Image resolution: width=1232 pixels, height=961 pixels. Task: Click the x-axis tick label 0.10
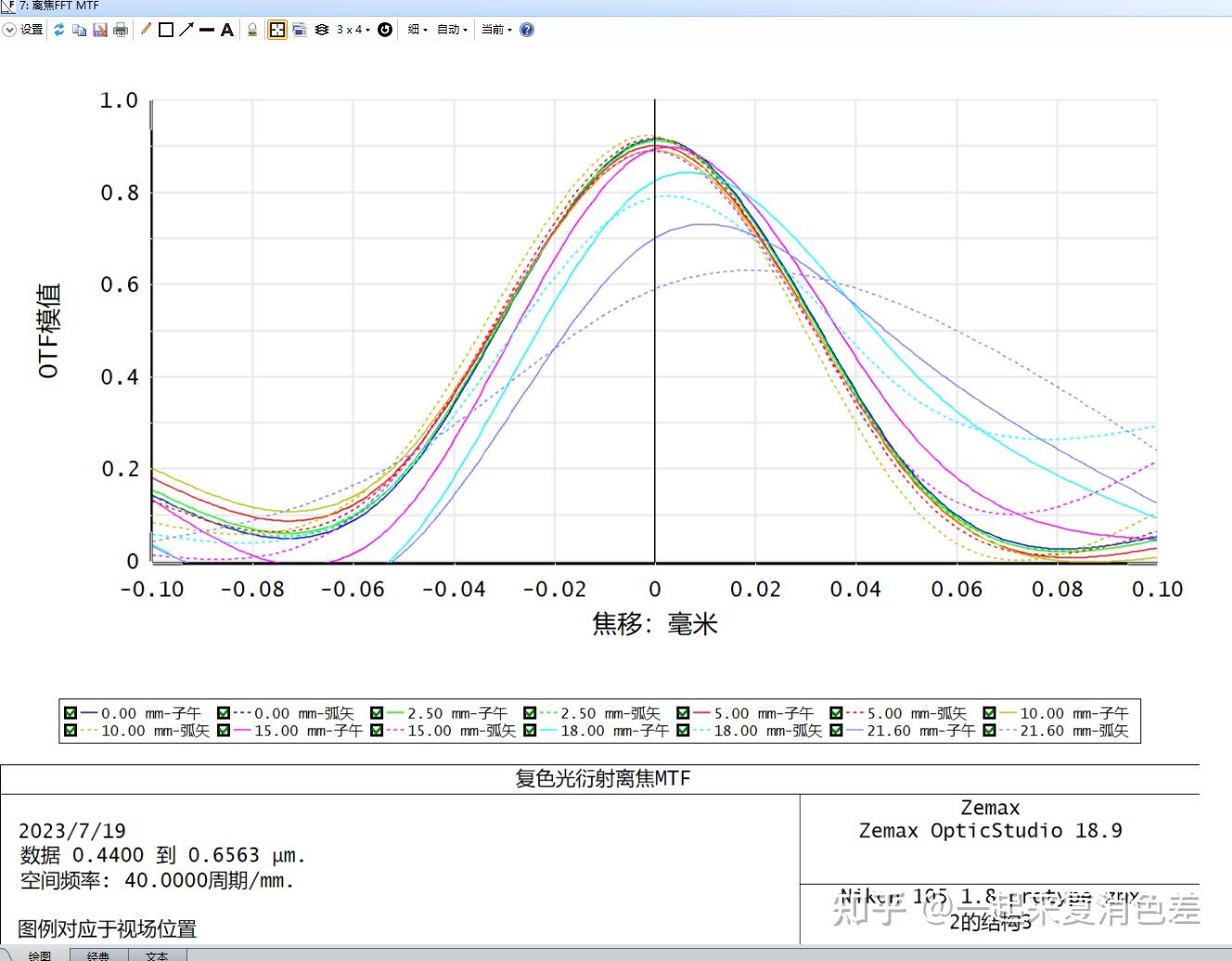pyautogui.click(x=1157, y=589)
